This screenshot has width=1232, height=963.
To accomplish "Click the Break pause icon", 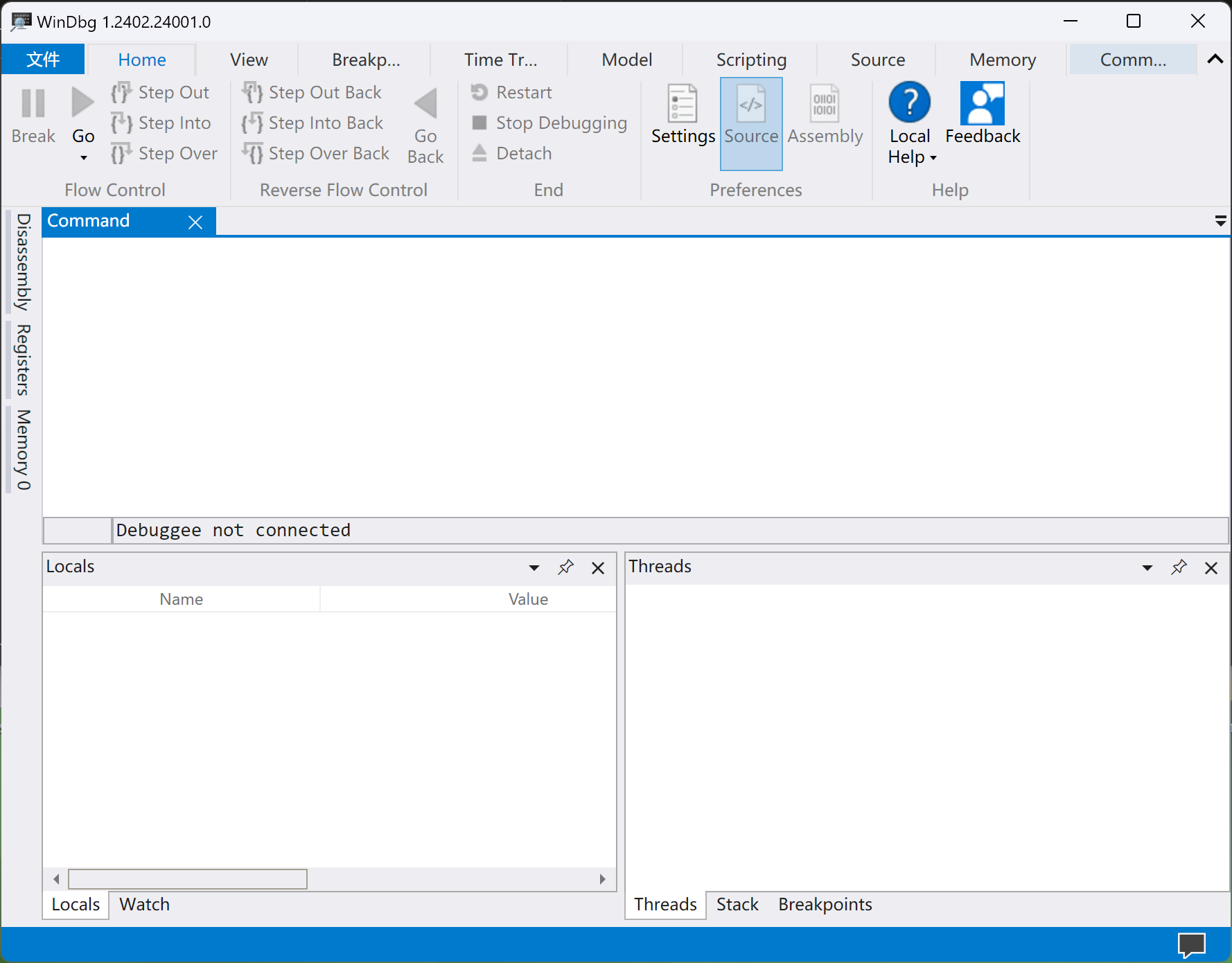I will coord(33,103).
